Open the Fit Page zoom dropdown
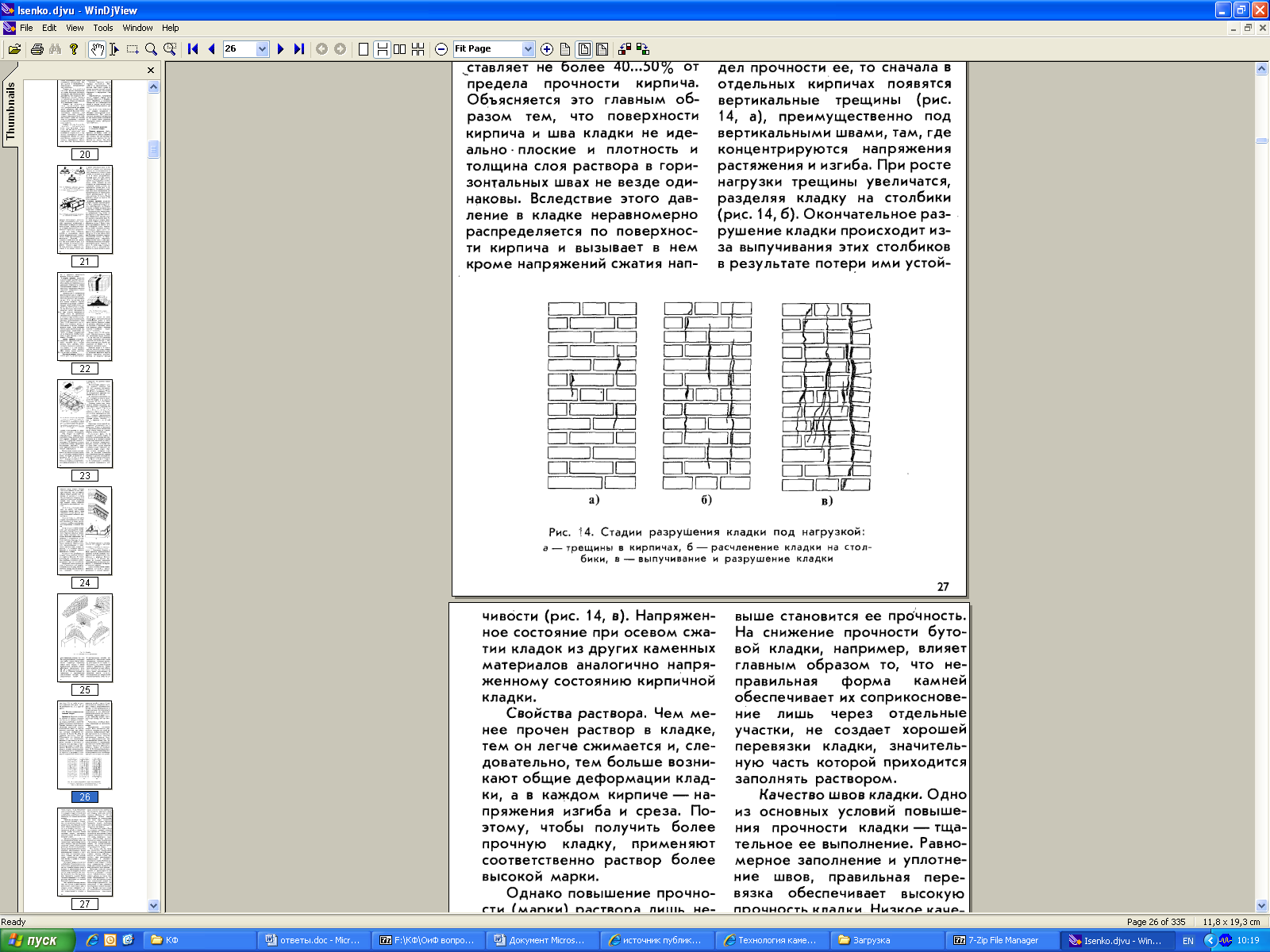 coord(529,49)
